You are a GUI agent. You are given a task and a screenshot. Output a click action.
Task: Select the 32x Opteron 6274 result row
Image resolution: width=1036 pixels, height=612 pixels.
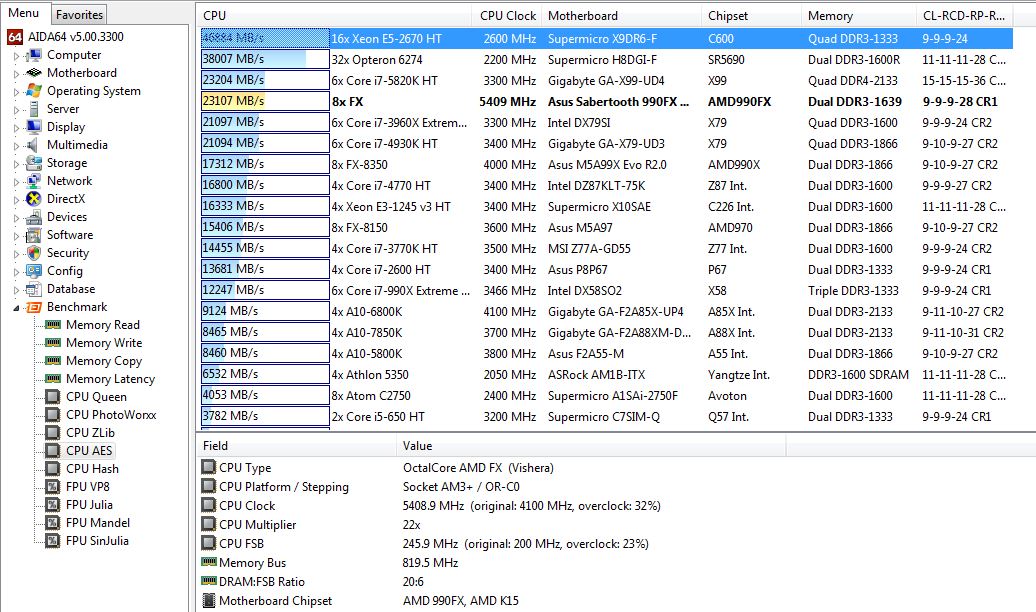coord(606,59)
